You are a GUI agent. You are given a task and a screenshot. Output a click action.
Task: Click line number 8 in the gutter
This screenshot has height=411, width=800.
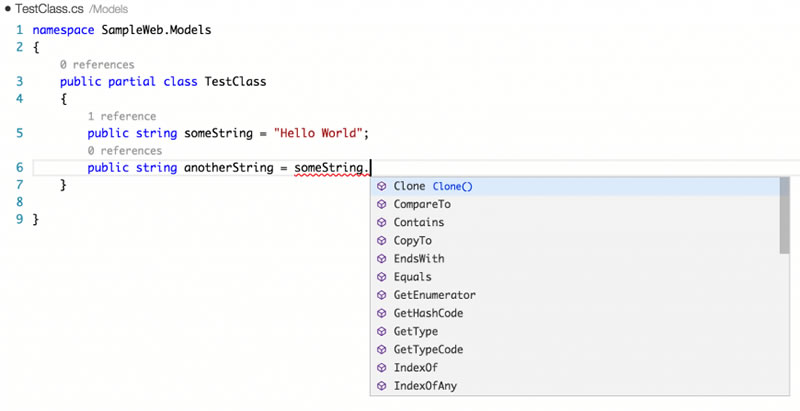pyautogui.click(x=18, y=203)
